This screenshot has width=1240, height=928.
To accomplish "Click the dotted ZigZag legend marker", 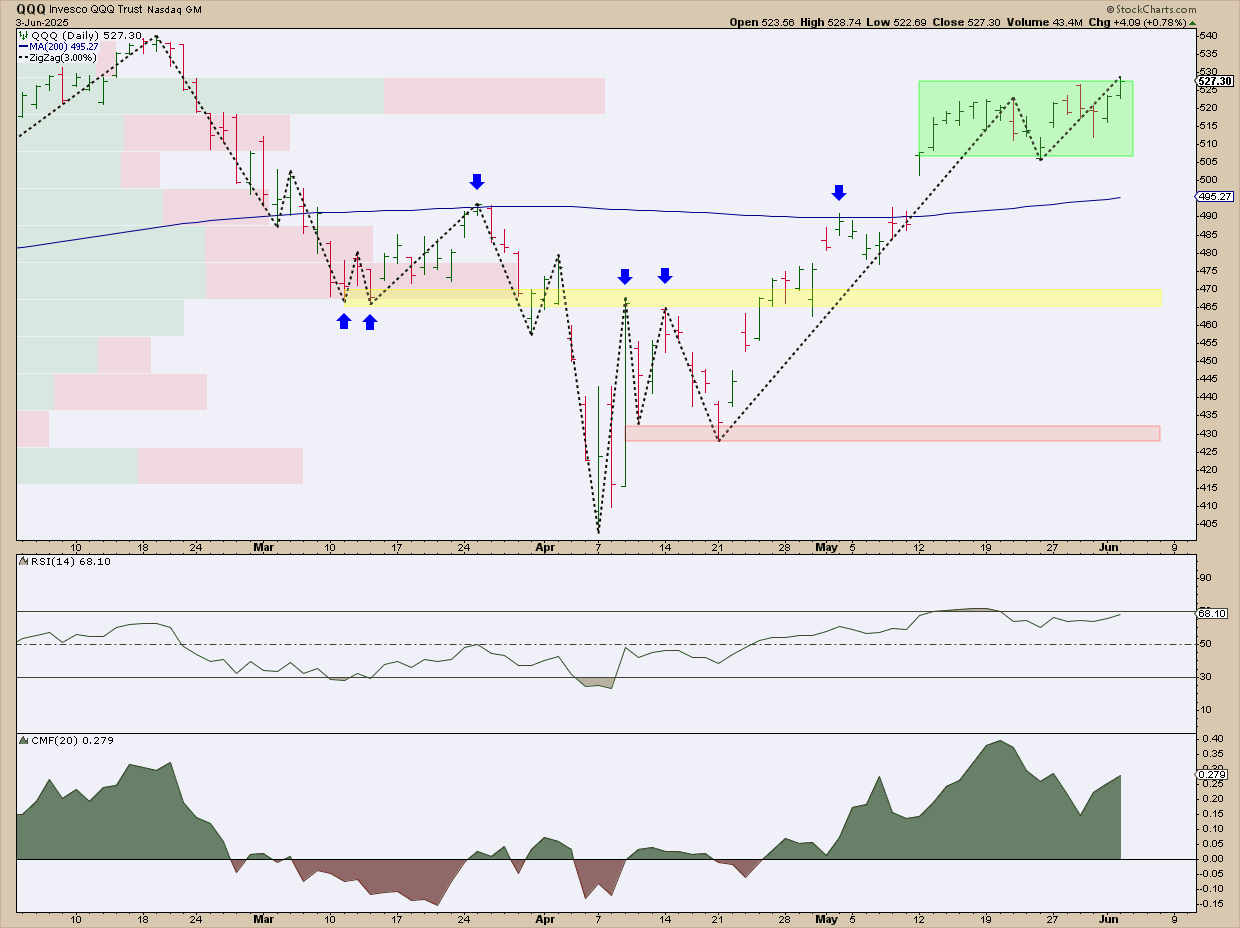I will [x=21, y=57].
